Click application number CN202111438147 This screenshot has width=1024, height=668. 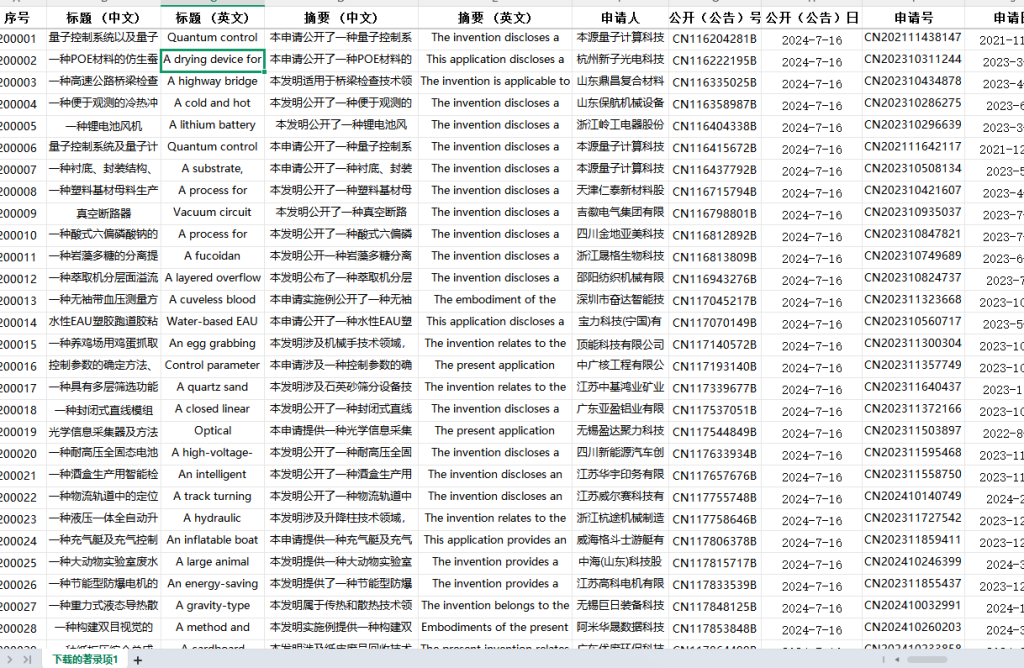[x=913, y=38]
